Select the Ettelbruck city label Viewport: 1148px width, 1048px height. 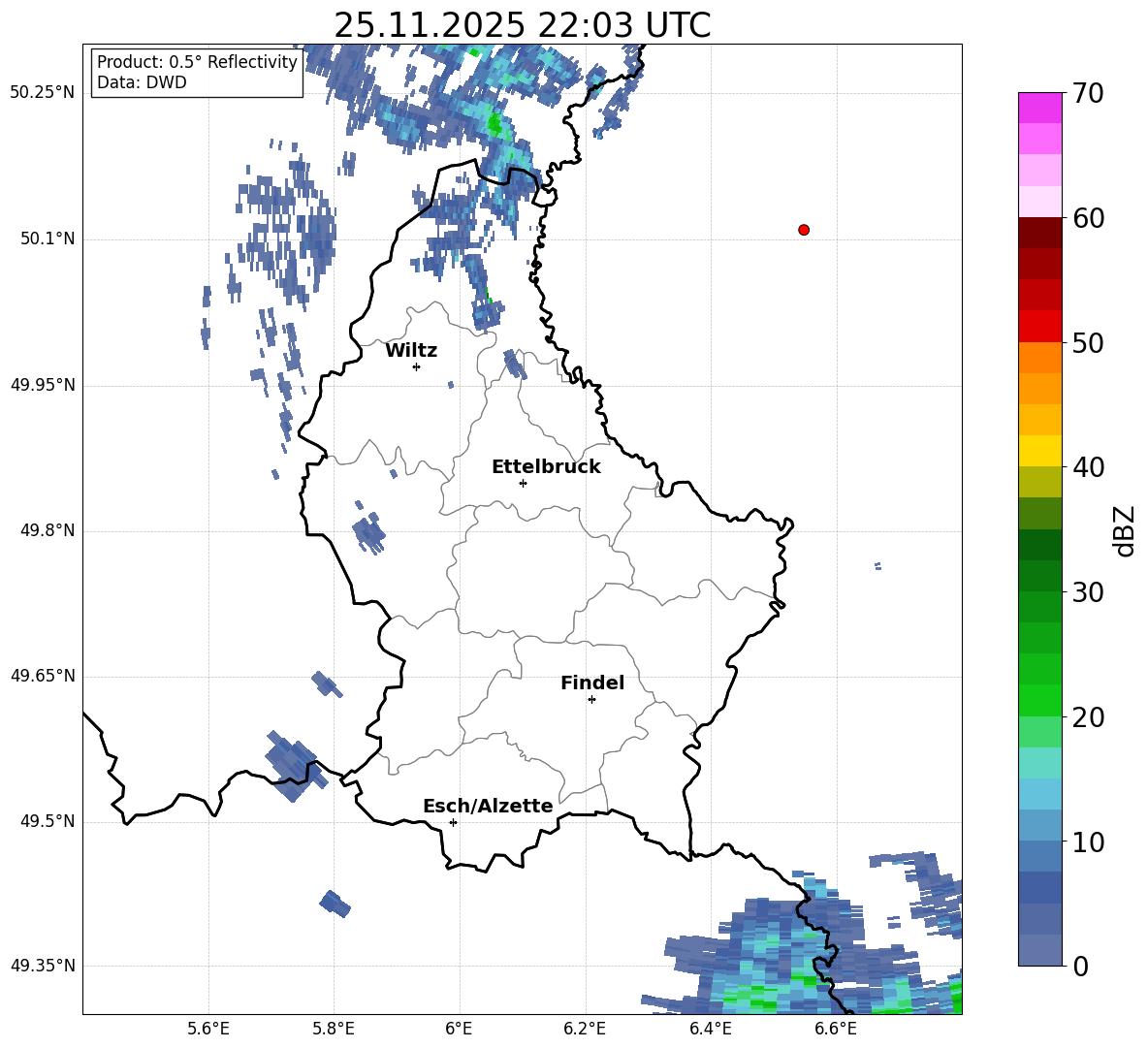546,467
